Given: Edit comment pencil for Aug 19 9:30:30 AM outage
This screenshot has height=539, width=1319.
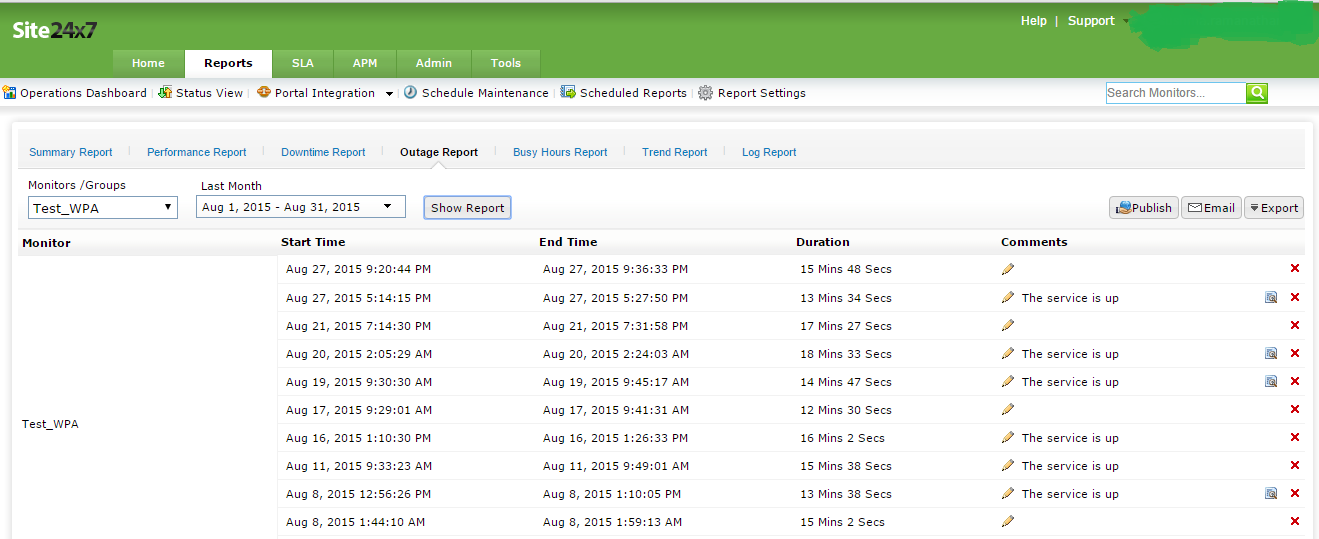Looking at the screenshot, I should click(x=1008, y=381).
